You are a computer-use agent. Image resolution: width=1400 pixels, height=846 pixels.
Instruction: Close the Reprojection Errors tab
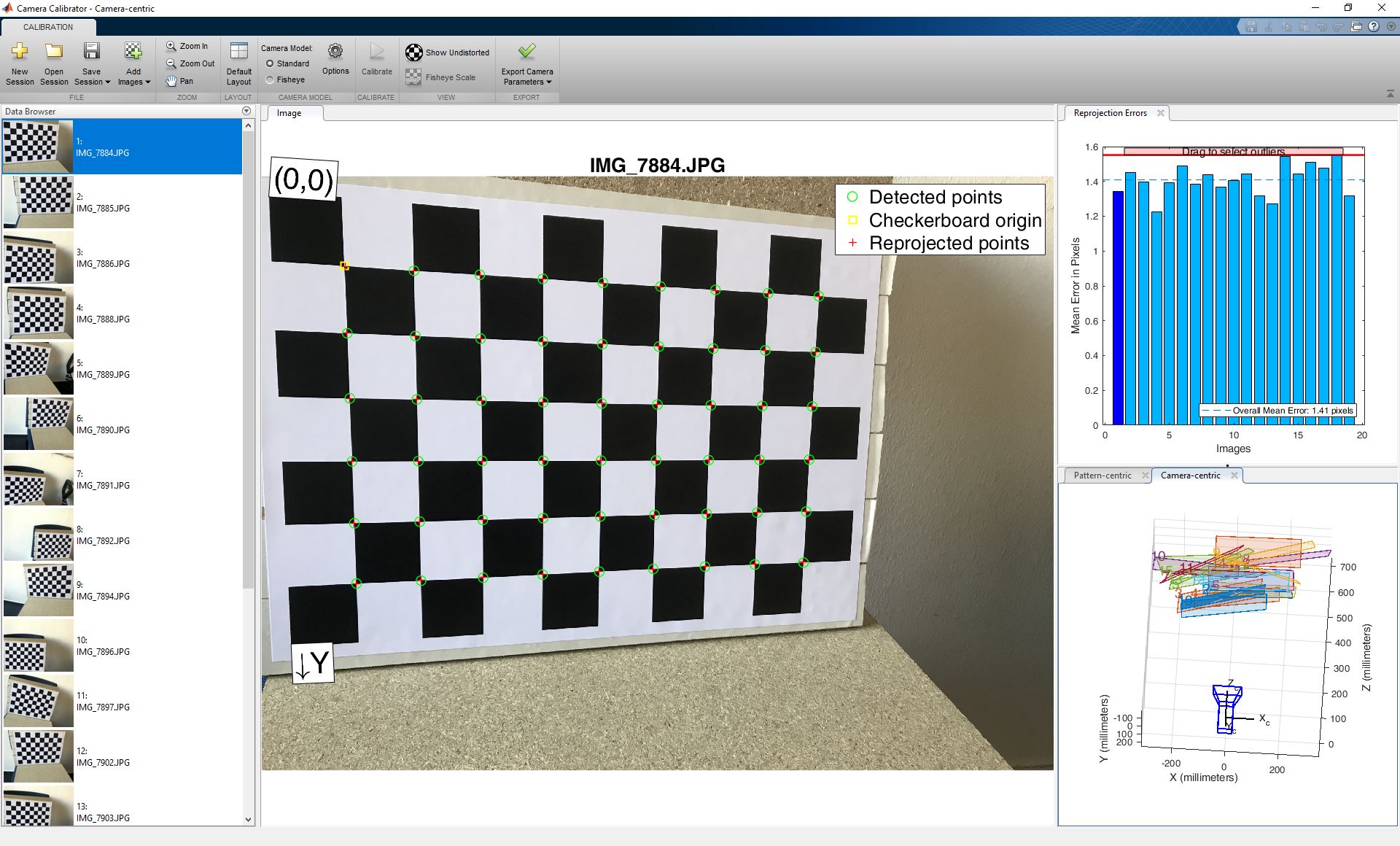tap(1161, 113)
